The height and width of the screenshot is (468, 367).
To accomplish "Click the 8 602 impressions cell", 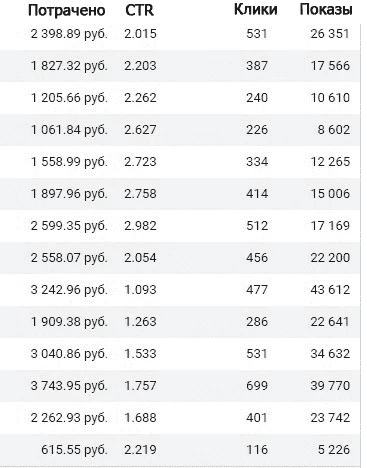I will coord(334,130).
